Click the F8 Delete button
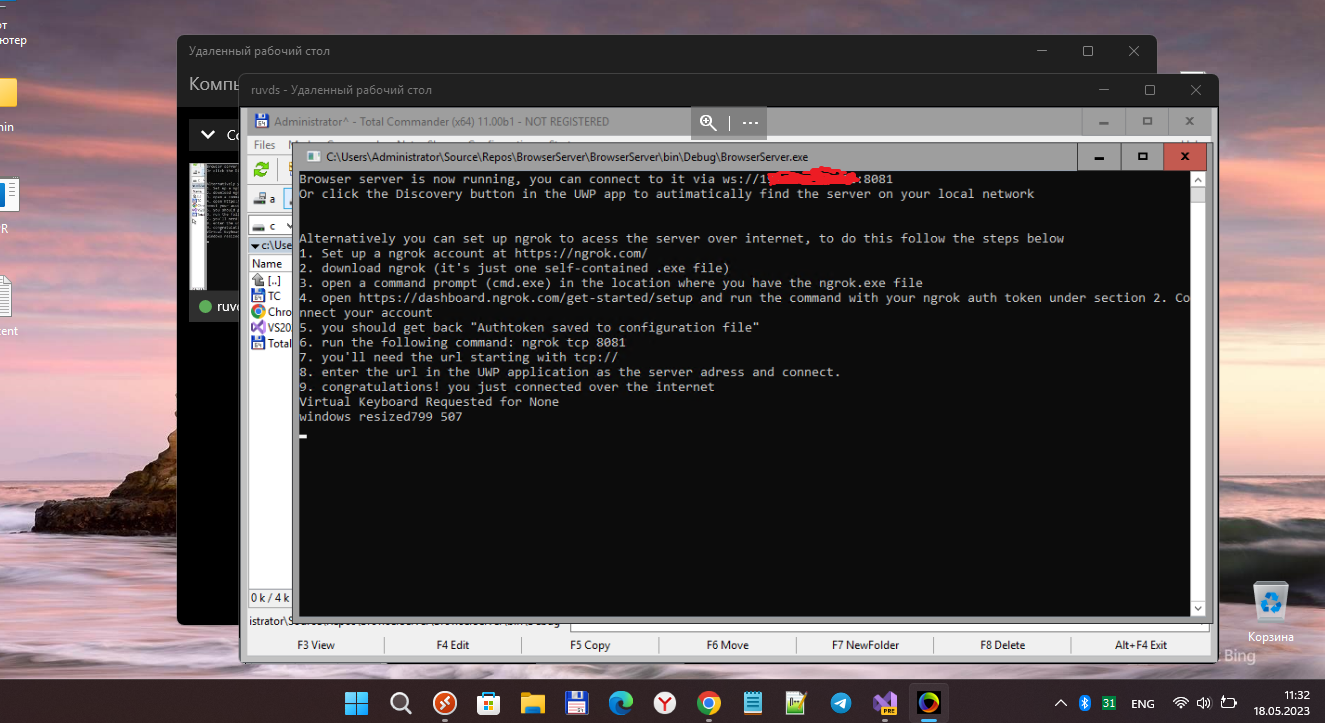This screenshot has height=723, width=1325. click(x=1003, y=645)
